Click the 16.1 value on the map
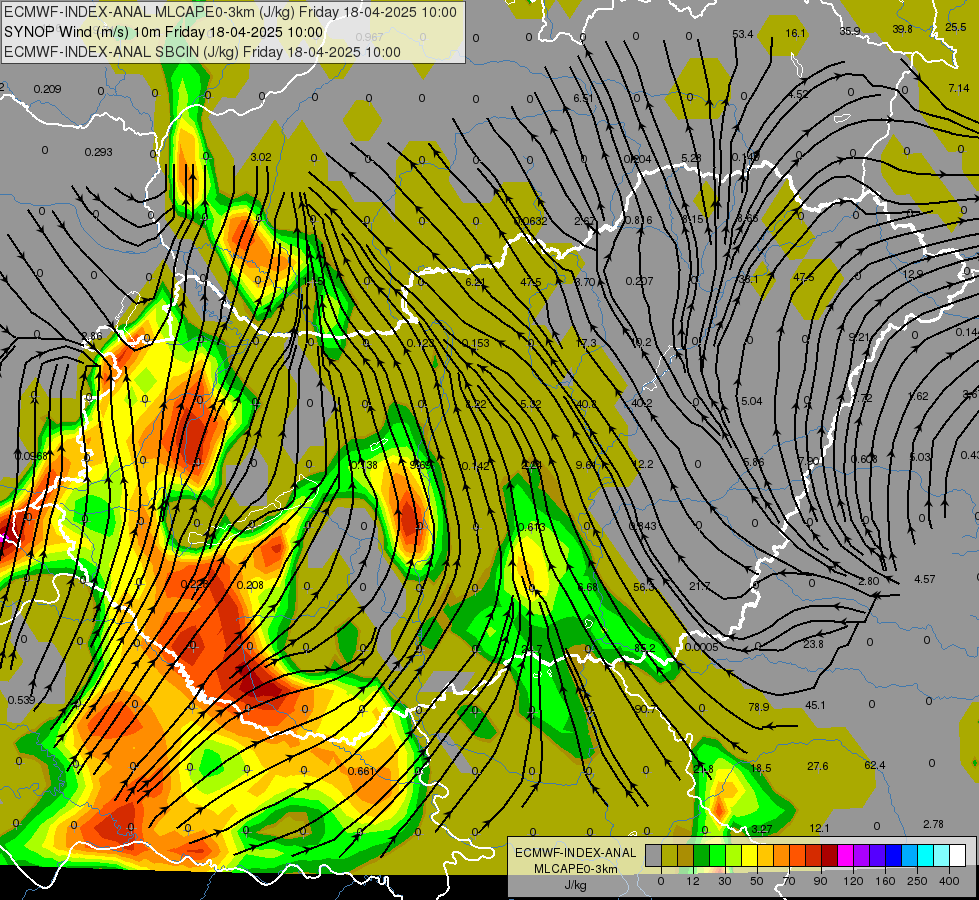The width and height of the screenshot is (979, 900). [x=795, y=33]
